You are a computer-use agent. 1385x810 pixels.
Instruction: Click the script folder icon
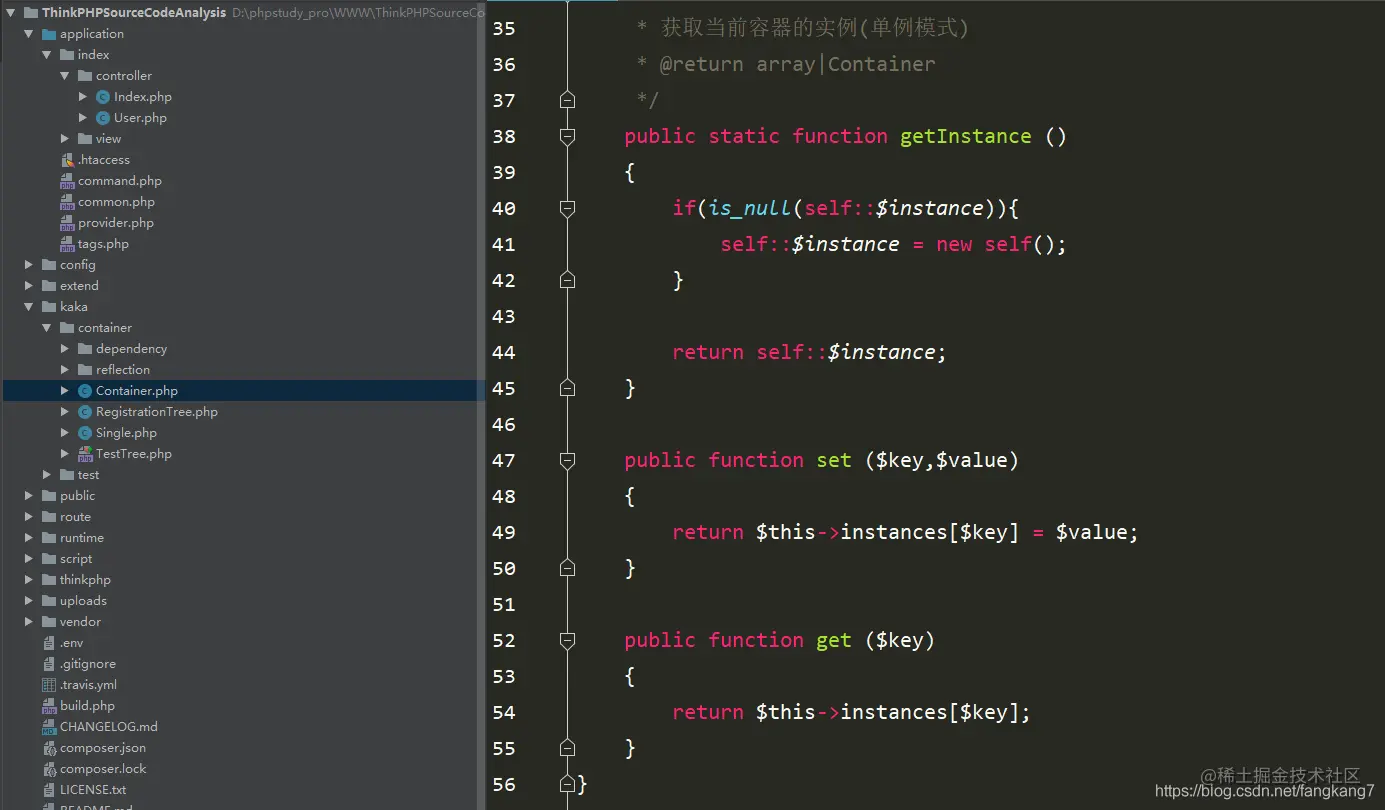coord(49,559)
